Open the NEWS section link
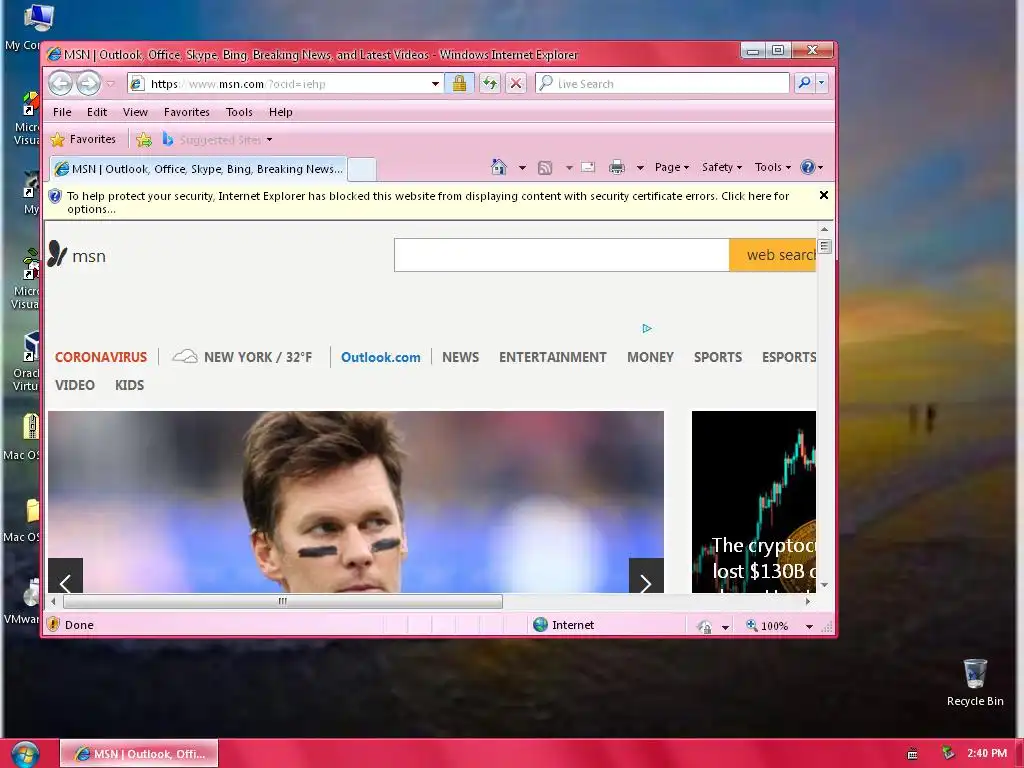1024x768 pixels. [x=460, y=357]
